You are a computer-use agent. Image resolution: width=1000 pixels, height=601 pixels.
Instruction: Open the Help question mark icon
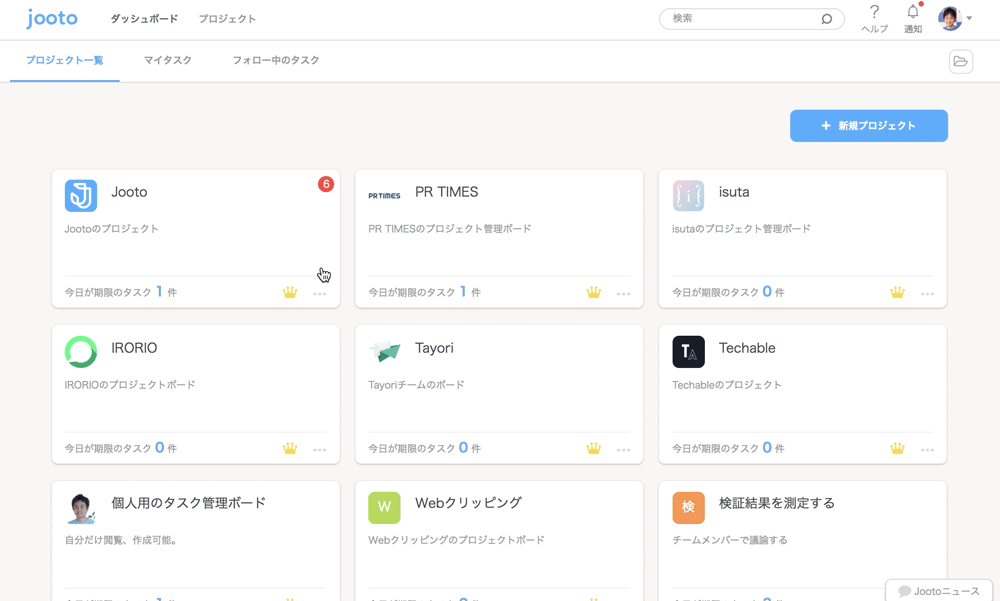pyautogui.click(x=874, y=13)
